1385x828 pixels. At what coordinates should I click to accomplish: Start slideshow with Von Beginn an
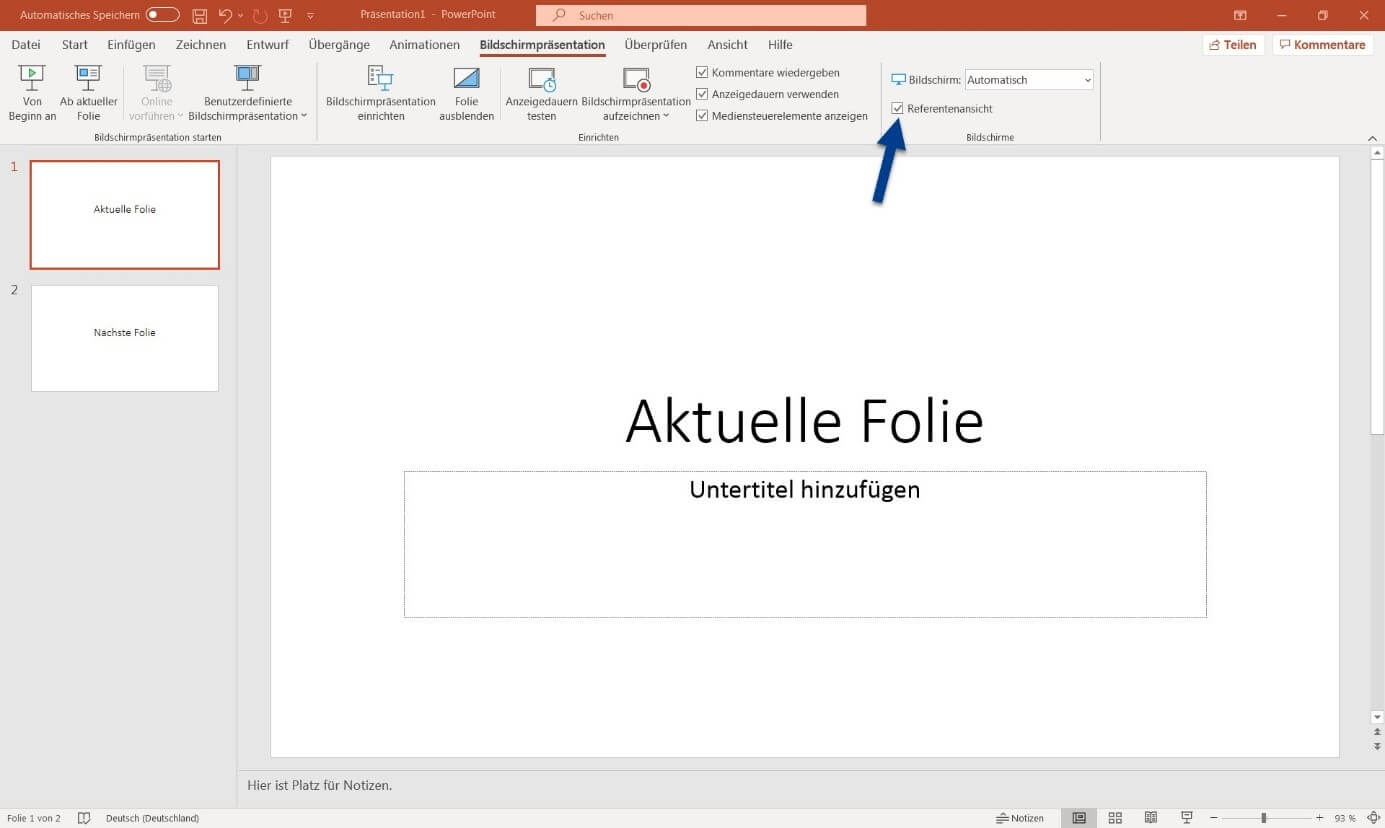pyautogui.click(x=32, y=93)
